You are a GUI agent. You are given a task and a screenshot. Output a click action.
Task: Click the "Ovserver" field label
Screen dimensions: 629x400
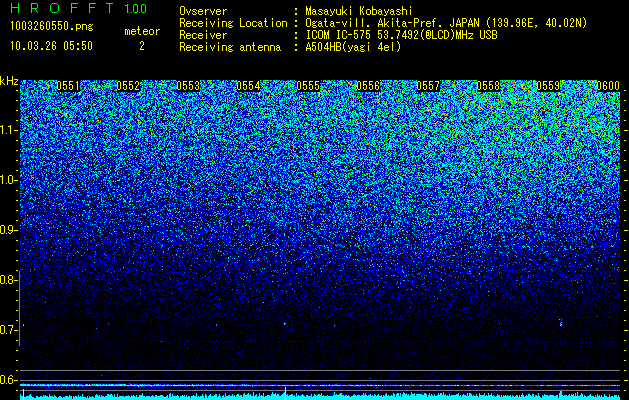tap(203, 11)
